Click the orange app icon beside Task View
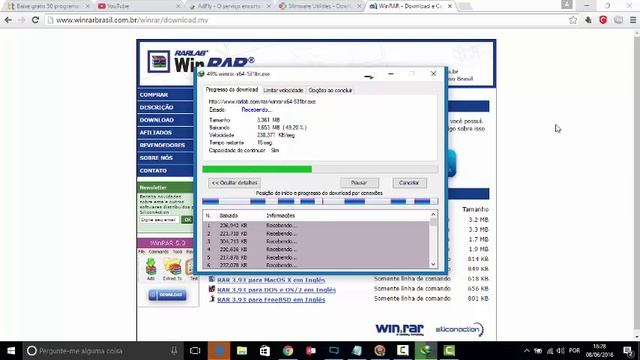Screen dimensions: 640x360 (219, 351)
